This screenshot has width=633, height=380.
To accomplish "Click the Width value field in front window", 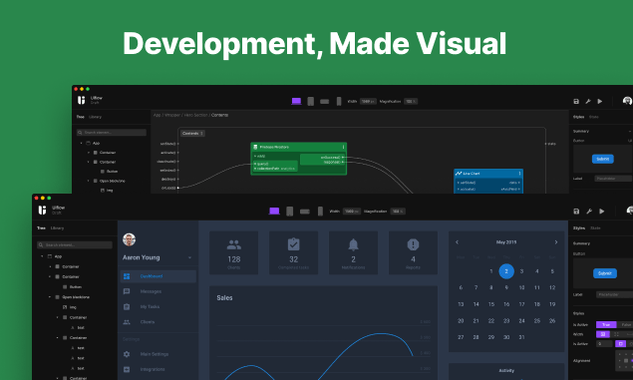I will [352, 211].
